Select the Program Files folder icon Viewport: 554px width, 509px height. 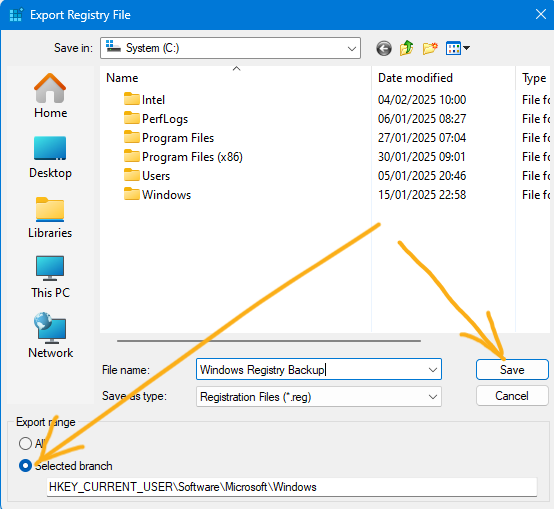pos(132,137)
